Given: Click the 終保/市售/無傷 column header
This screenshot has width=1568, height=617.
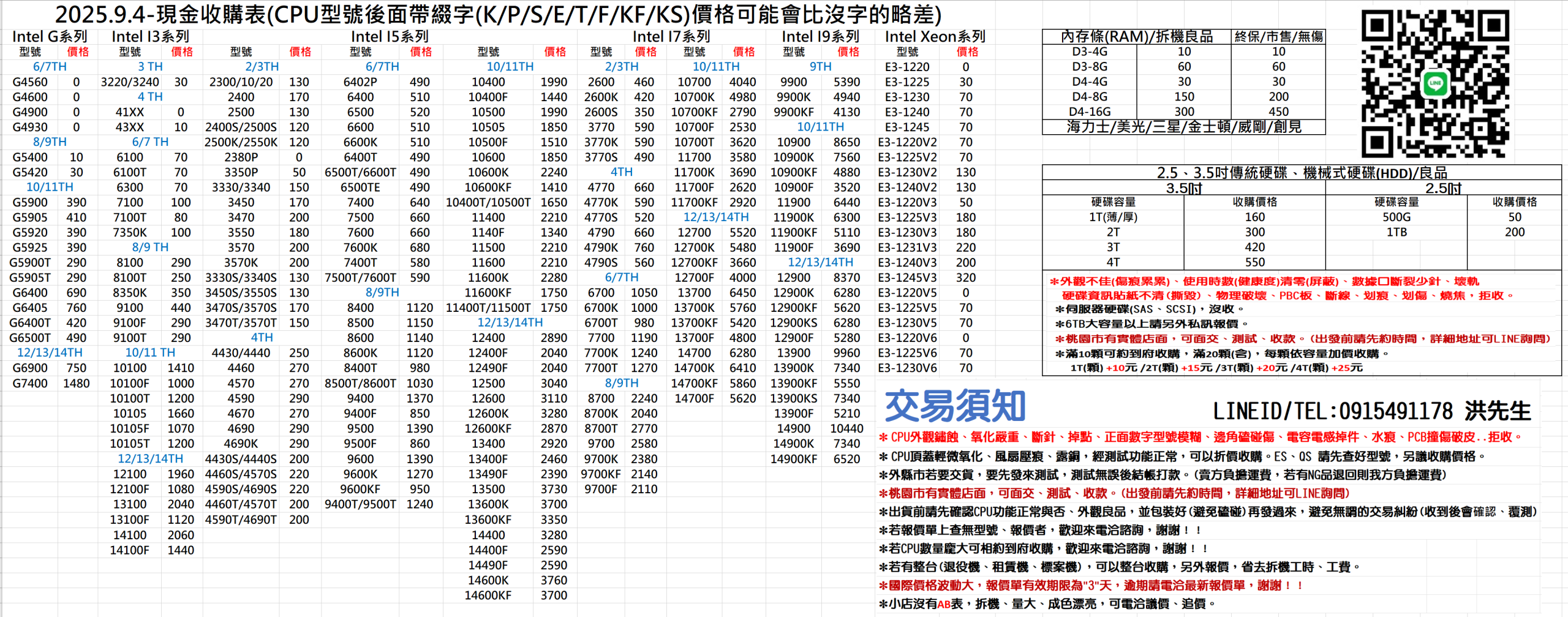Looking at the screenshot, I should 1278,37.
